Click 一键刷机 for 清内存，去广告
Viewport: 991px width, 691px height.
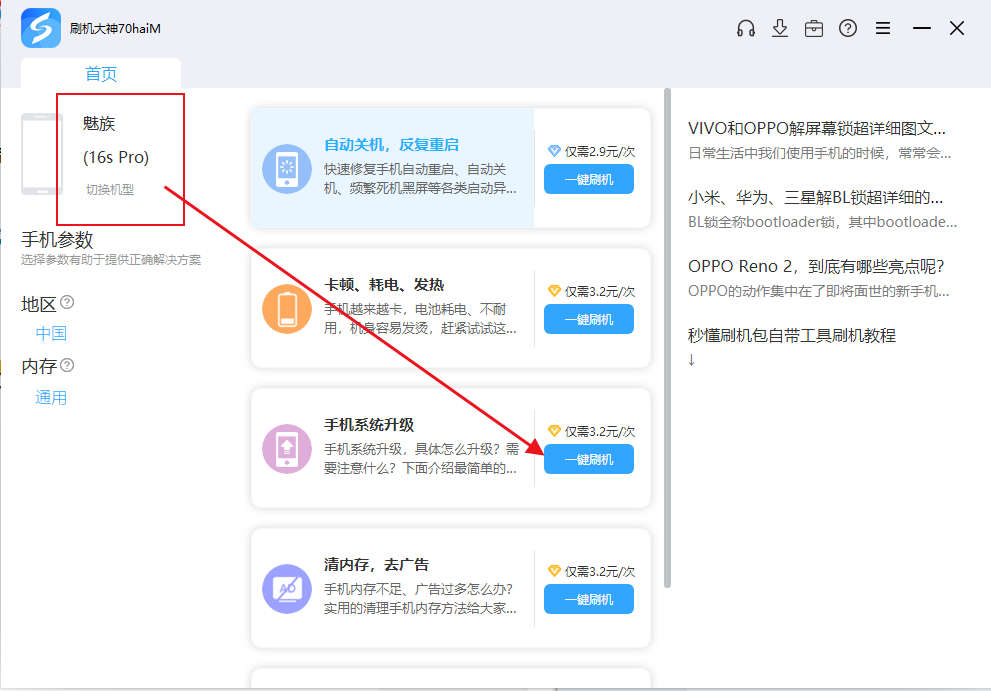(589, 599)
